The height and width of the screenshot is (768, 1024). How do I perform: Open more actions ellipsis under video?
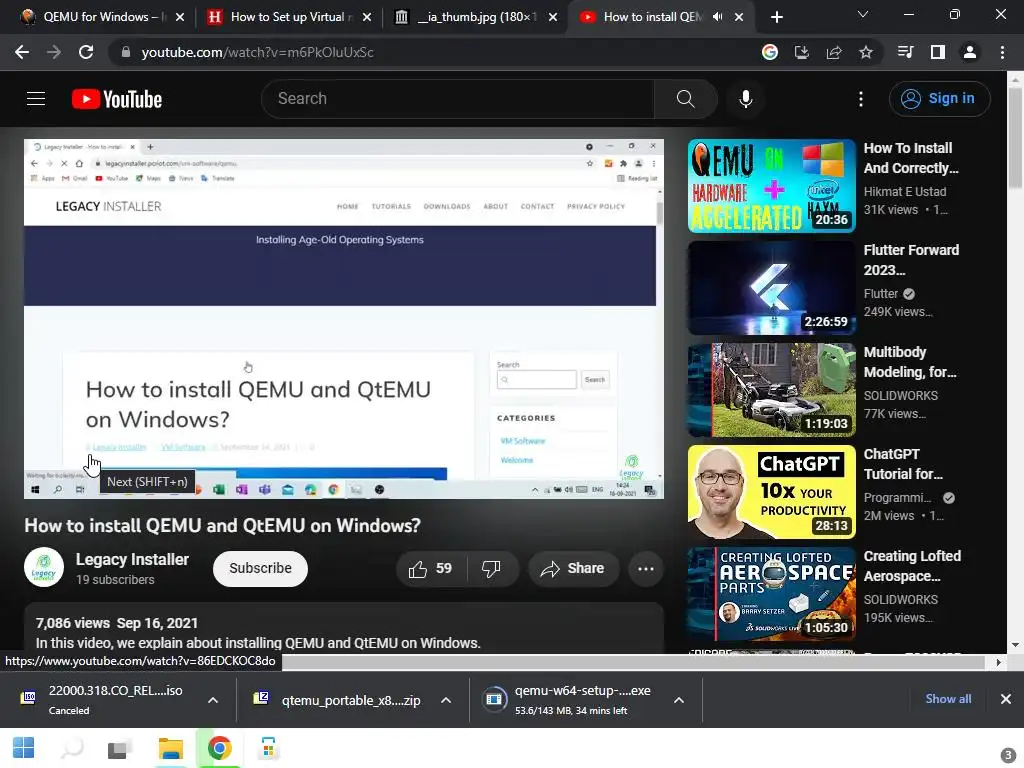point(646,569)
